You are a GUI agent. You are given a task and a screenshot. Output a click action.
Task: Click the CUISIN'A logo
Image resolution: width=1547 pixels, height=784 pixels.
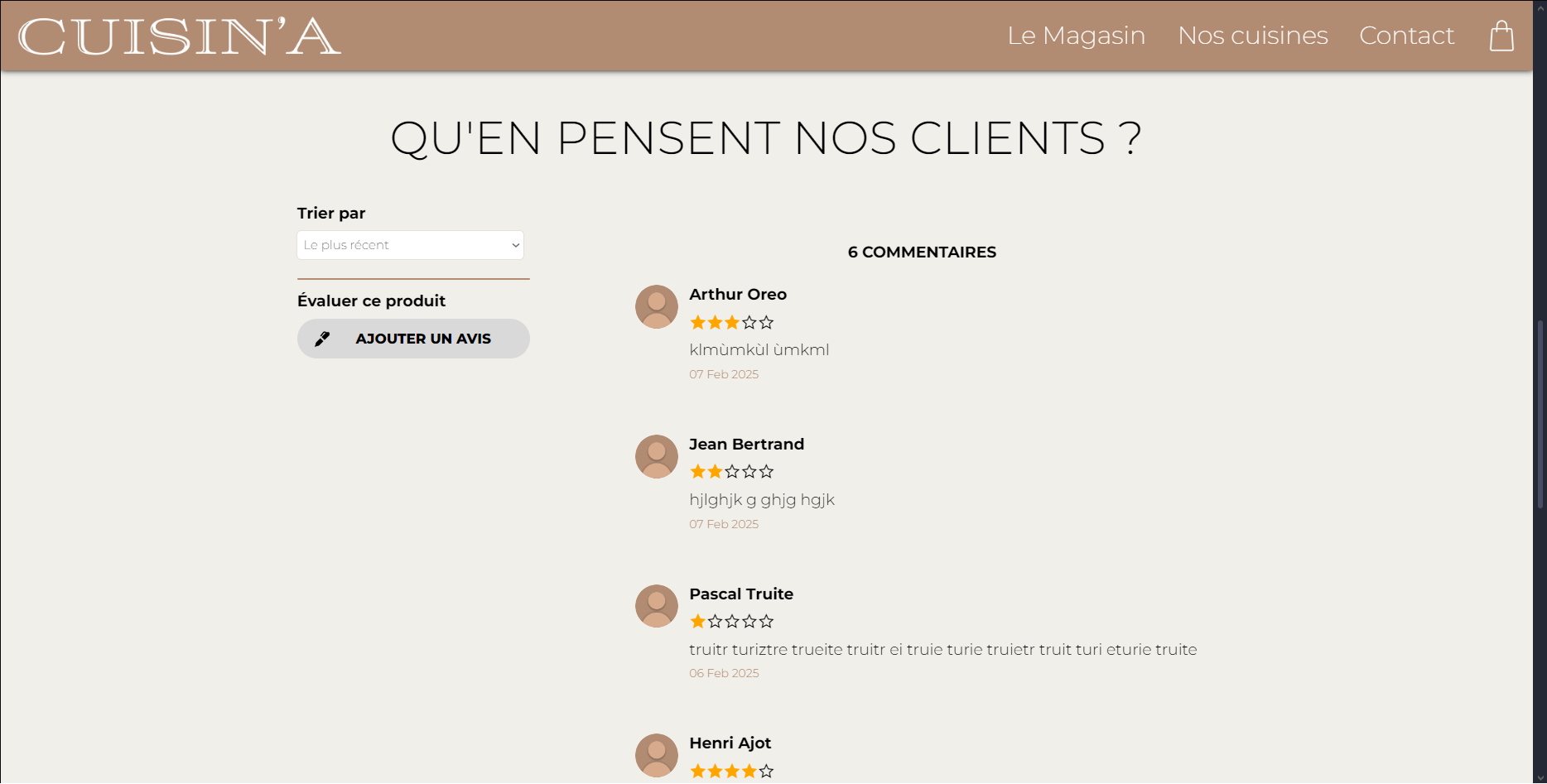(x=180, y=36)
